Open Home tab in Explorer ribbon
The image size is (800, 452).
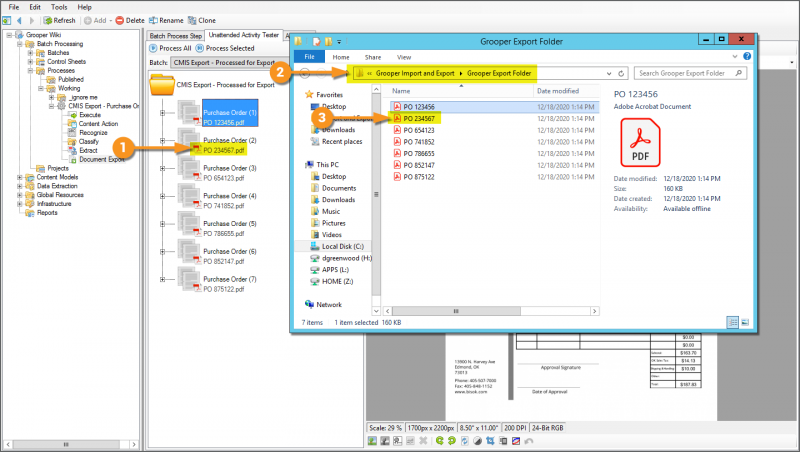tap(341, 57)
